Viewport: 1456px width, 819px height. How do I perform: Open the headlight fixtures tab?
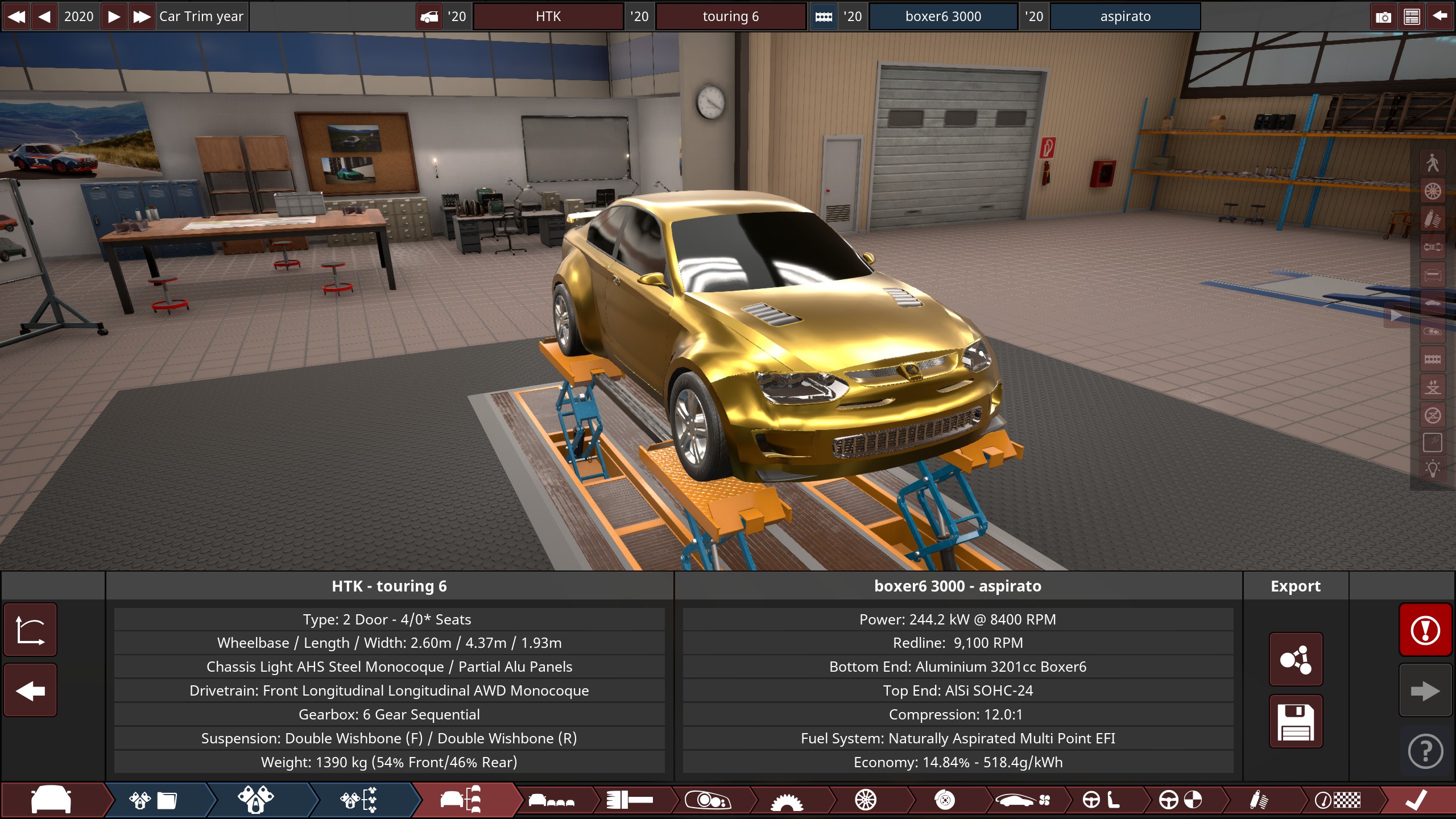point(708,800)
